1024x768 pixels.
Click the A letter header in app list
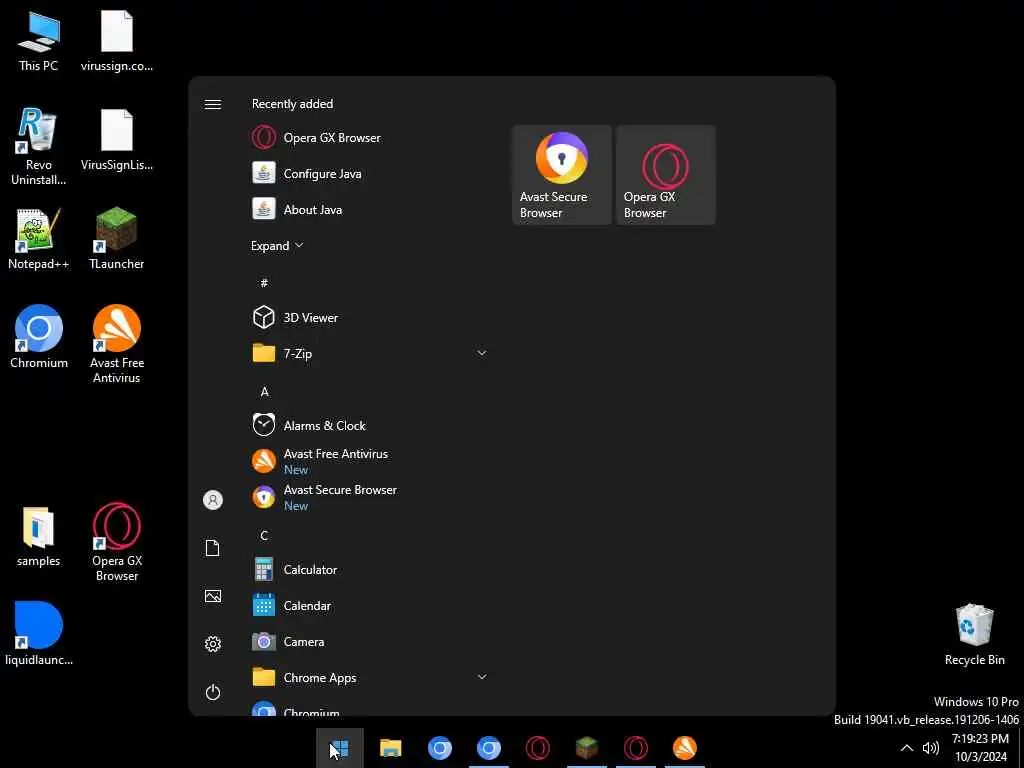point(264,391)
